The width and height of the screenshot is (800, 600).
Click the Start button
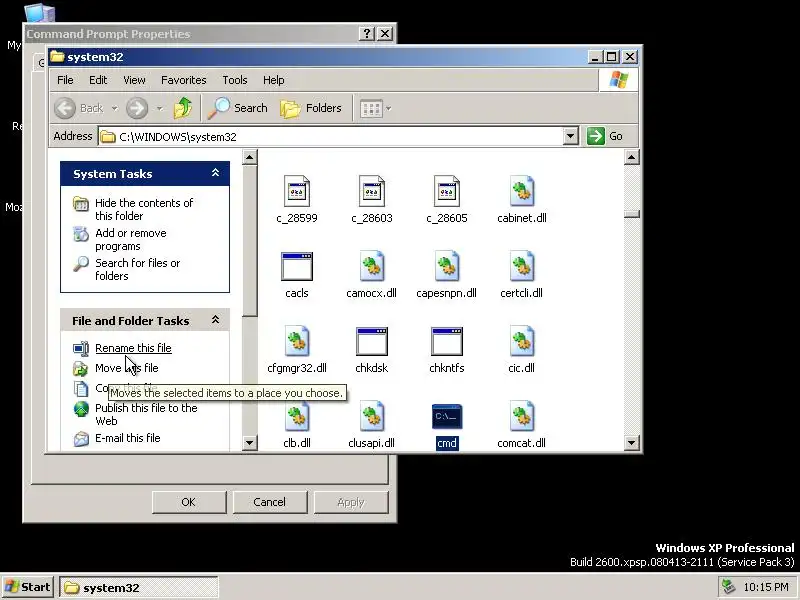point(28,587)
